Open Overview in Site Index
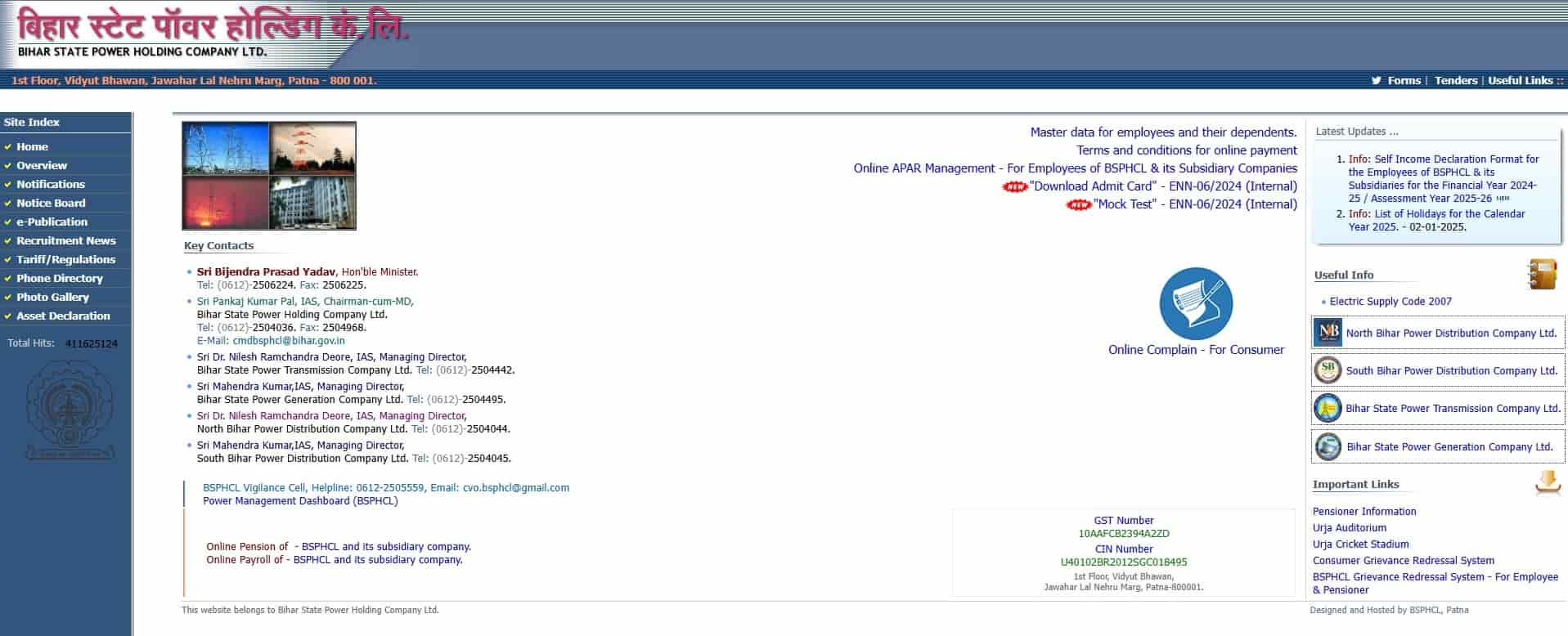This screenshot has height=636, width=1568. [x=42, y=165]
